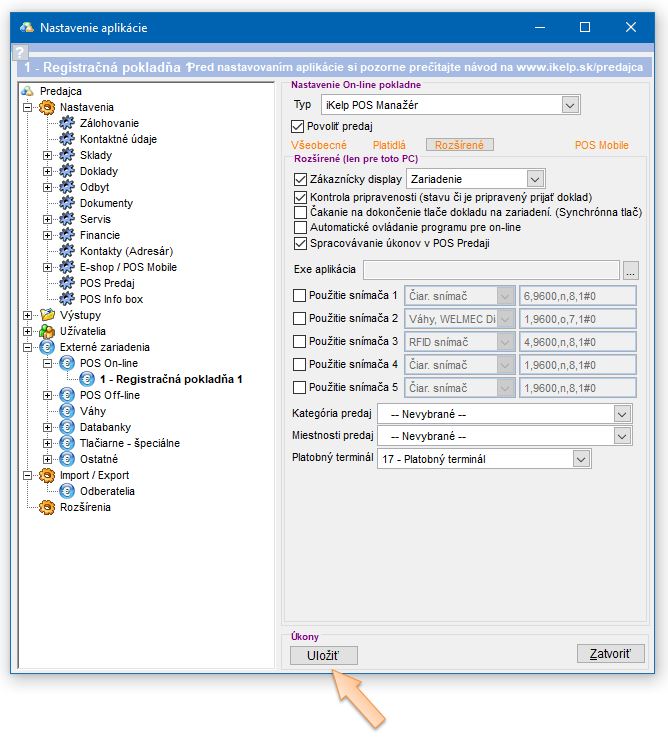The height and width of the screenshot is (741, 668).
Task: Click the Uložiť button
Action: click(x=323, y=655)
